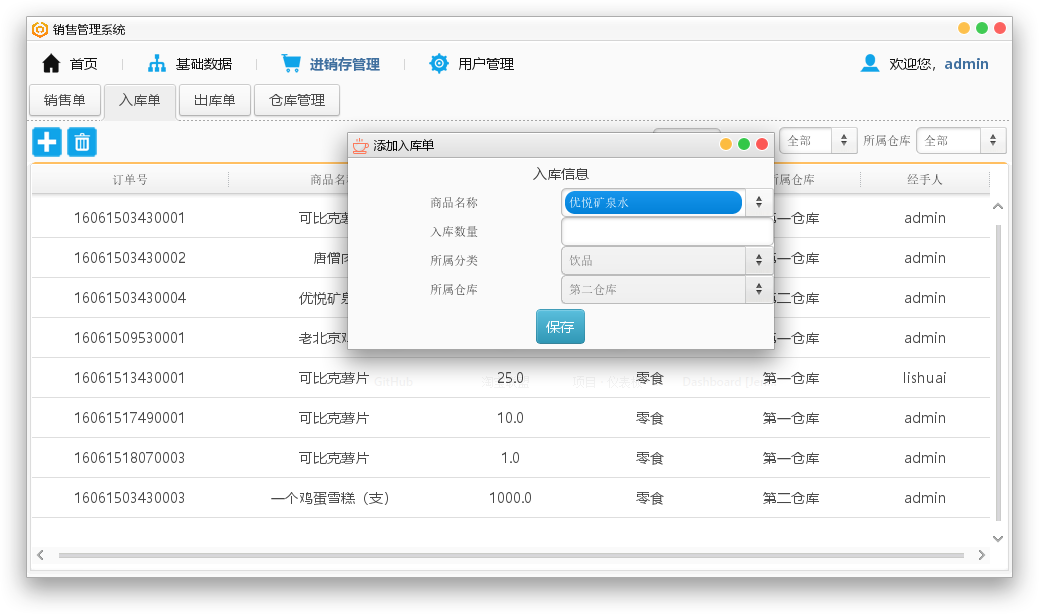Click the coffee cup icon in dialog title
The image size is (1039, 614).
pyautogui.click(x=360, y=145)
